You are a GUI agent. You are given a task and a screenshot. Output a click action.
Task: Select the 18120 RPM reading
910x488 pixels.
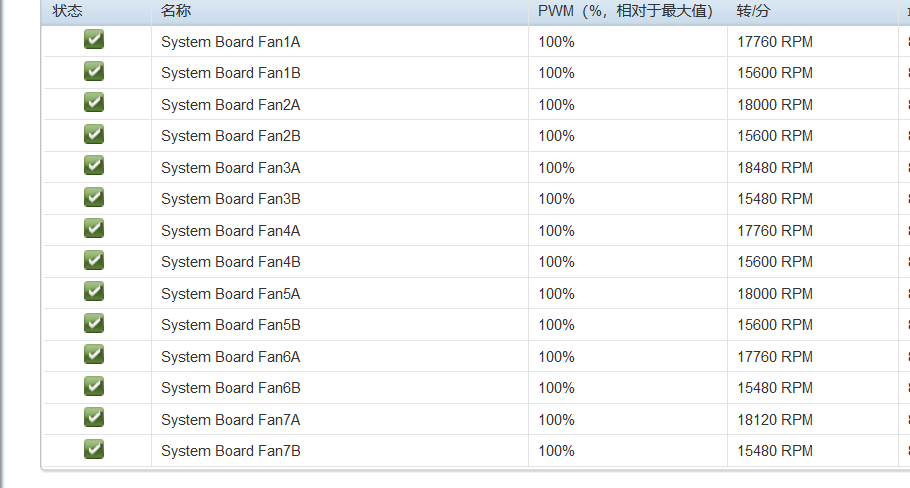click(775, 420)
